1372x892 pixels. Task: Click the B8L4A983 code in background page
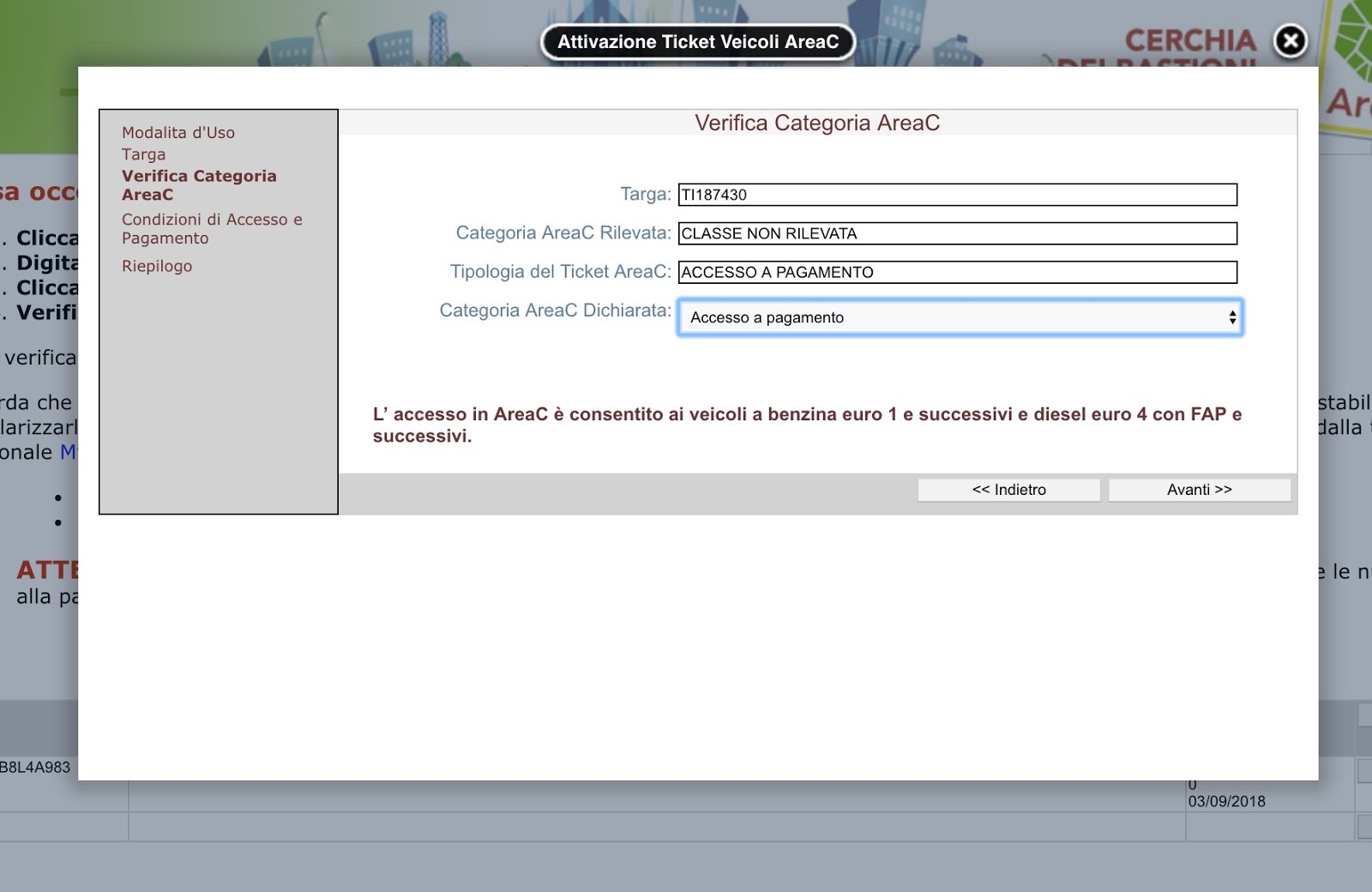pos(35,767)
